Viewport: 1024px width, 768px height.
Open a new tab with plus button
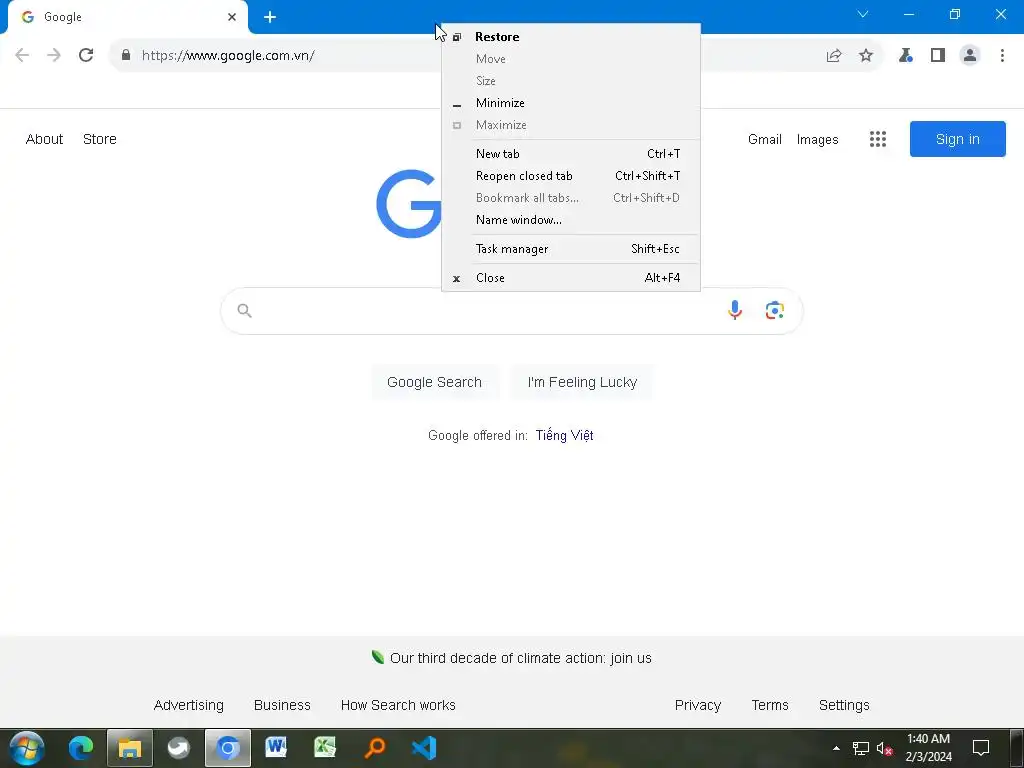(270, 17)
